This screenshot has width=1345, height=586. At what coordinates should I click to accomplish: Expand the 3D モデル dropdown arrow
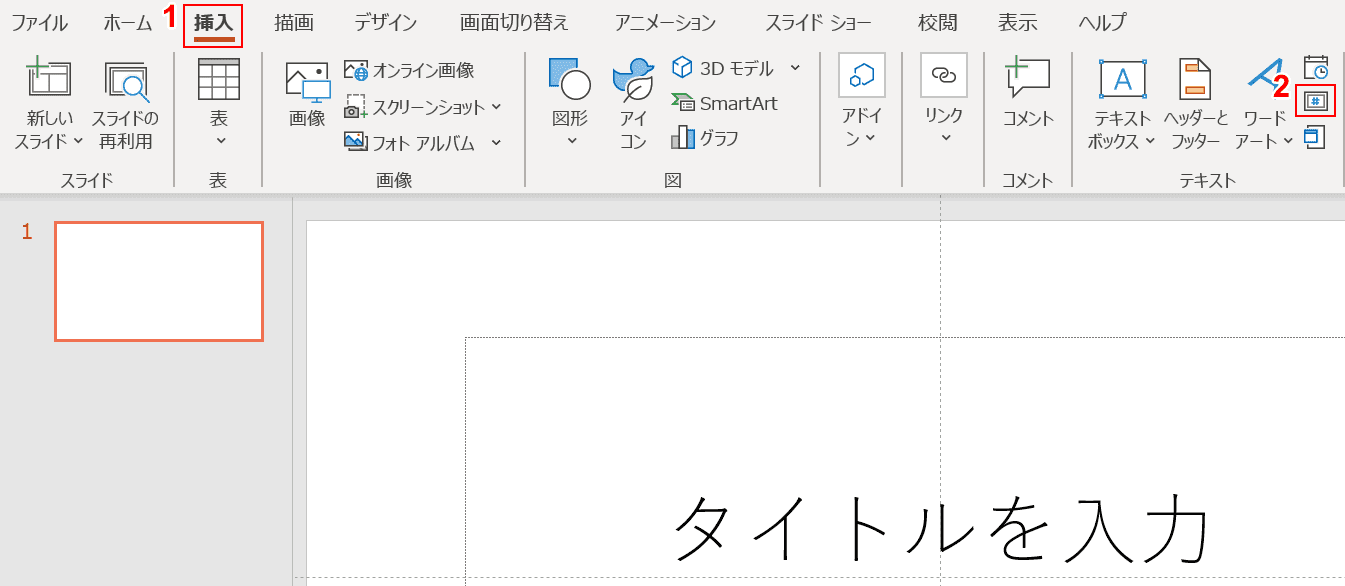pyautogui.click(x=795, y=68)
